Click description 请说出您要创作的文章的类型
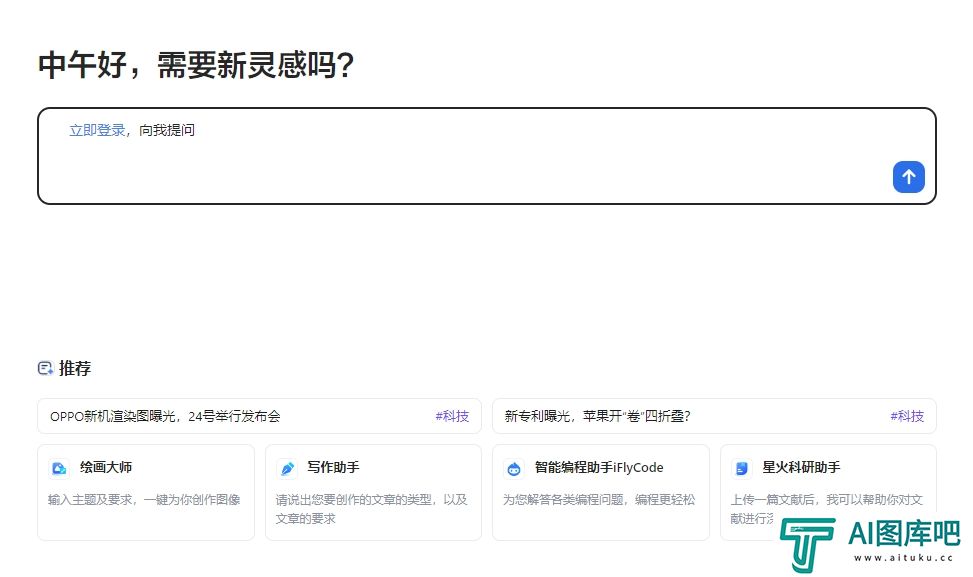The width and height of the screenshot is (973, 577). coord(371,509)
